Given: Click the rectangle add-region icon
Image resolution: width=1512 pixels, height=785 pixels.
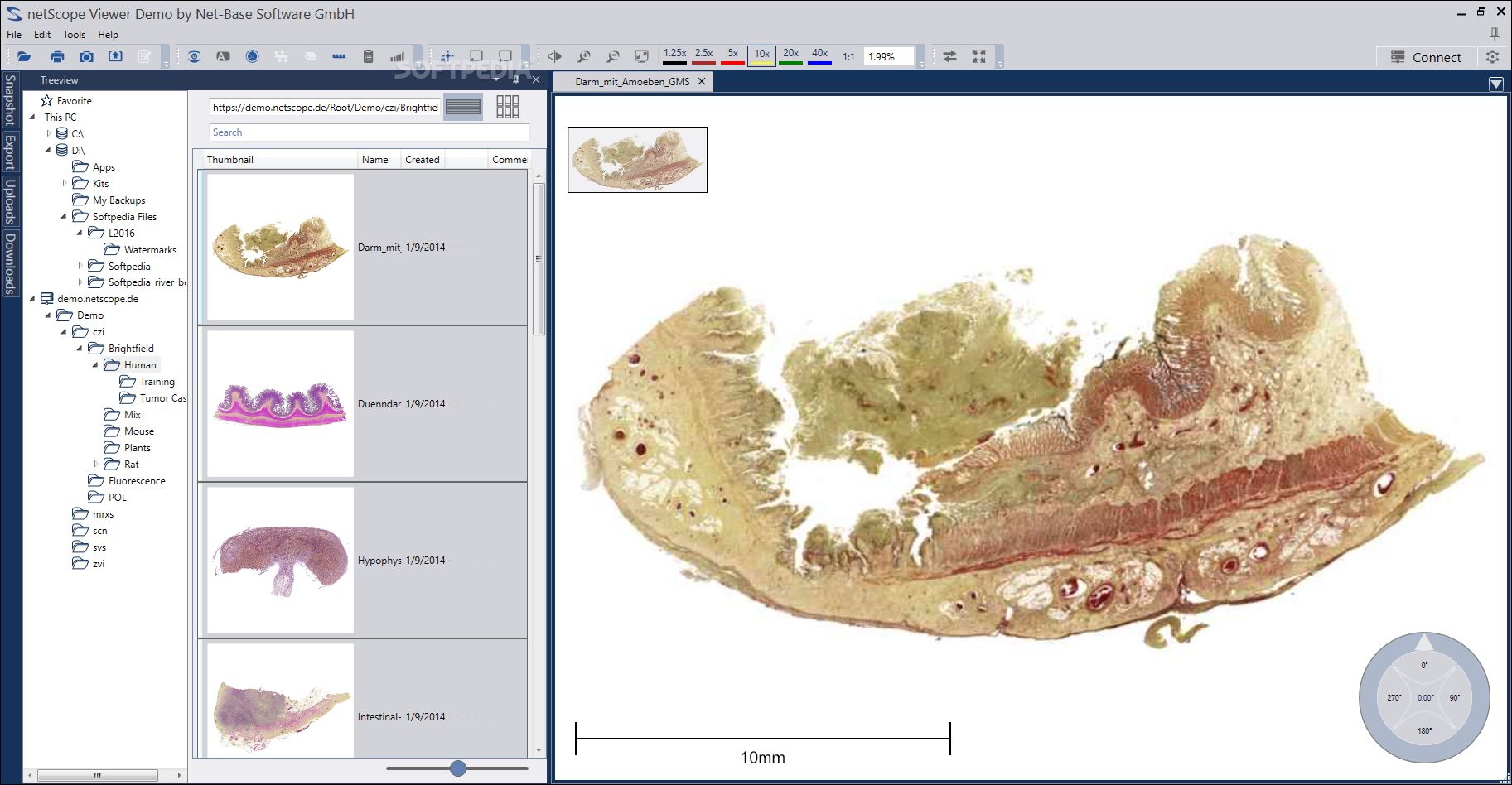Looking at the screenshot, I should (505, 56).
